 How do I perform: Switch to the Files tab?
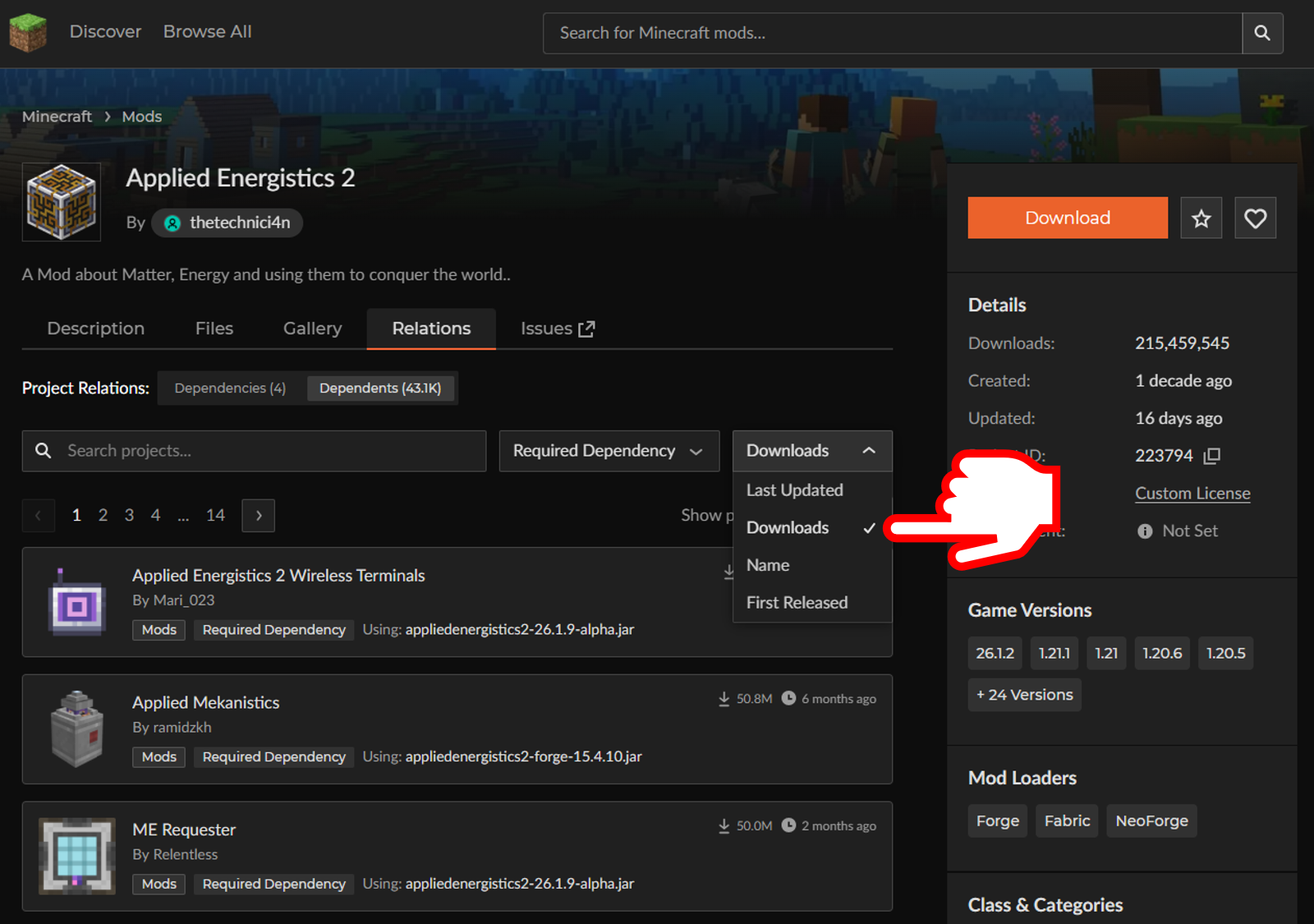pyautogui.click(x=214, y=329)
